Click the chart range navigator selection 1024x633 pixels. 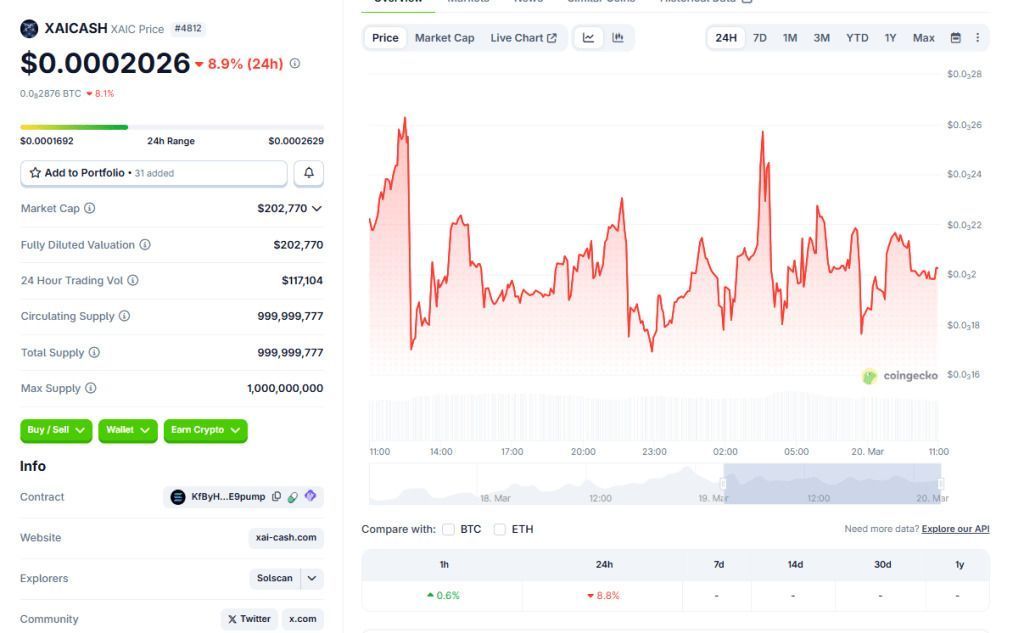[832, 483]
